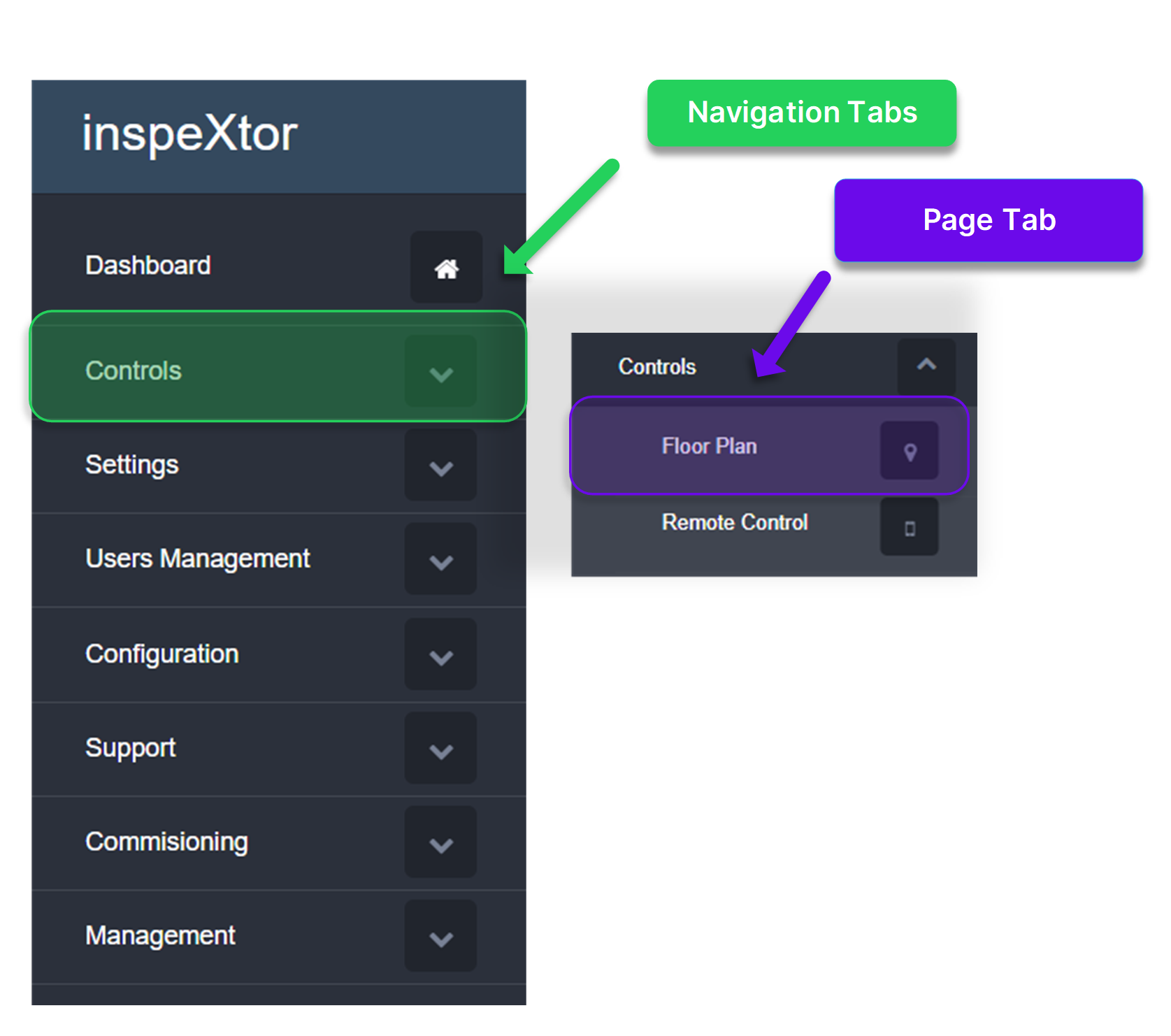Click the Users Management label
1171x1036 pixels.
point(197,559)
